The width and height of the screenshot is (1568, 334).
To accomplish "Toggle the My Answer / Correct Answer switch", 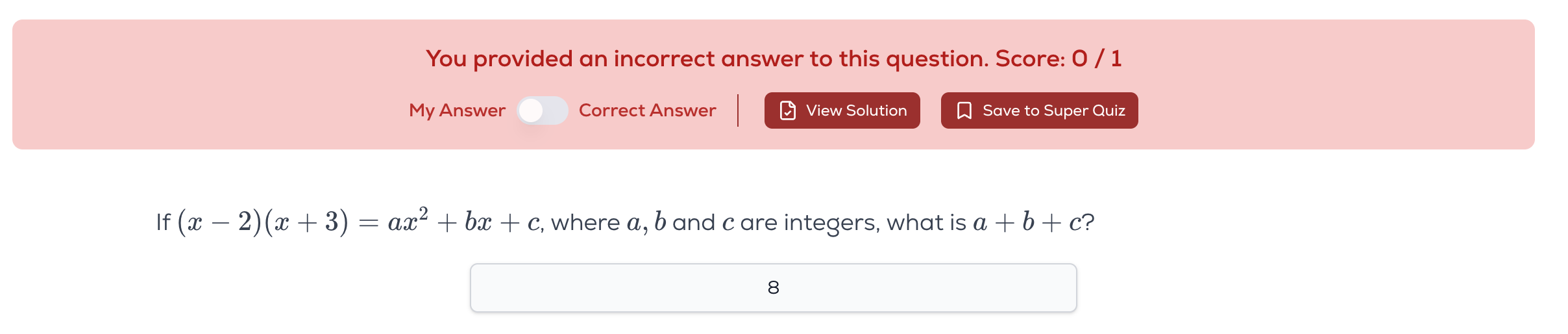I will 543,110.
